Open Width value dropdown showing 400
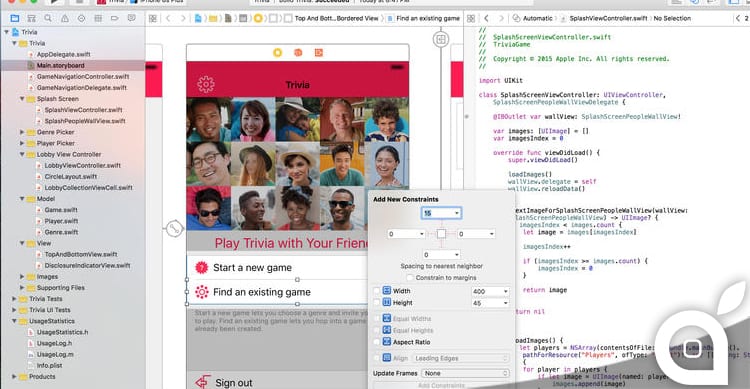The height and width of the screenshot is (389, 750). [490, 291]
